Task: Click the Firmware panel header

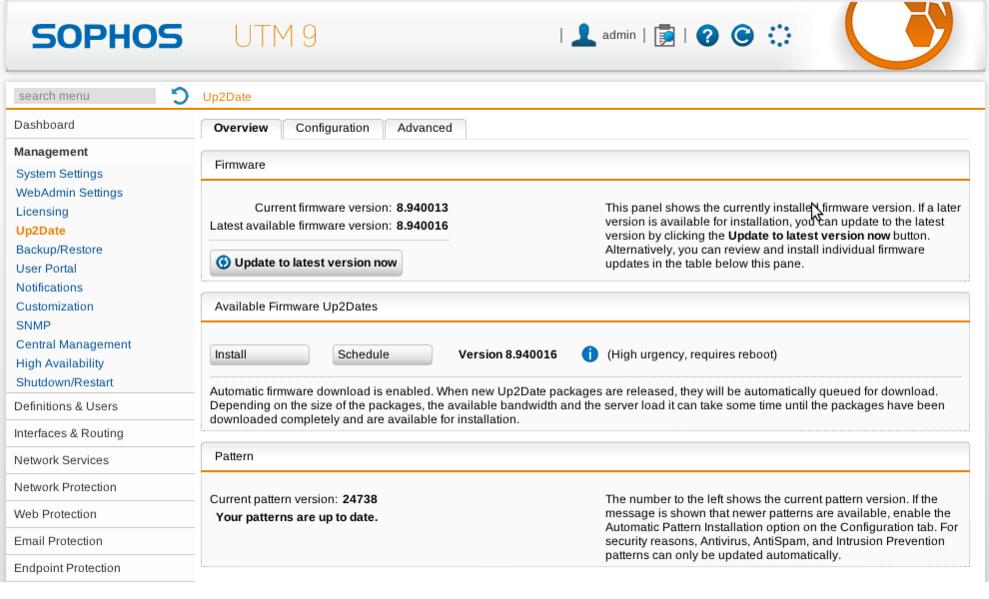Action: 585,165
